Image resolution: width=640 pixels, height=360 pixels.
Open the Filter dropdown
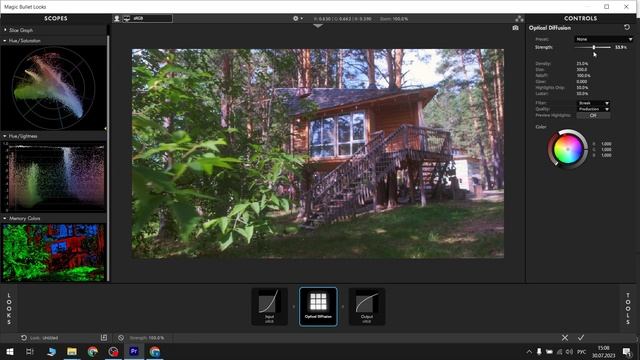(x=593, y=103)
